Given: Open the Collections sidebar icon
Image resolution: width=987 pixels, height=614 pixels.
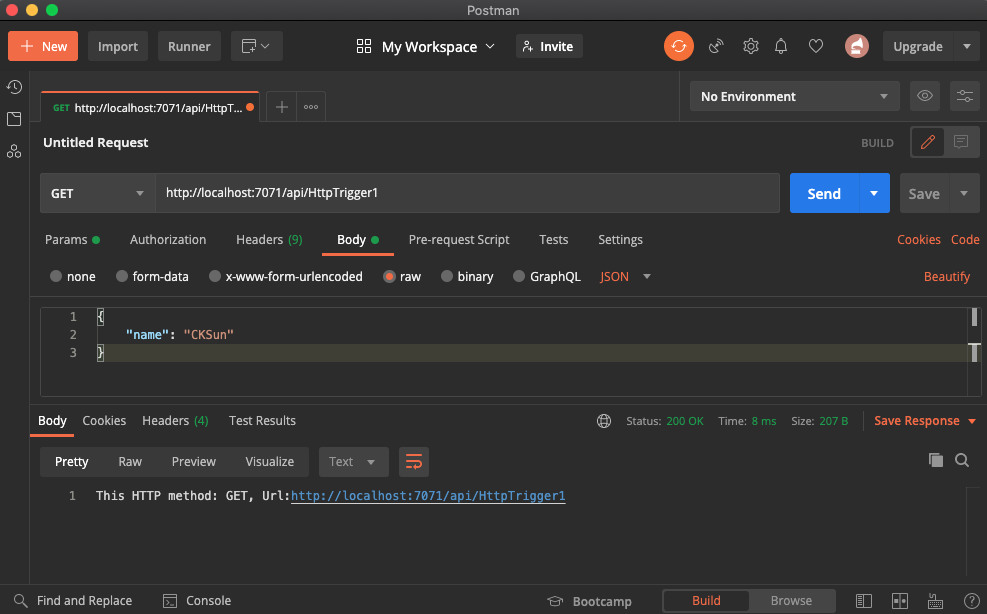Looking at the screenshot, I should (14, 119).
